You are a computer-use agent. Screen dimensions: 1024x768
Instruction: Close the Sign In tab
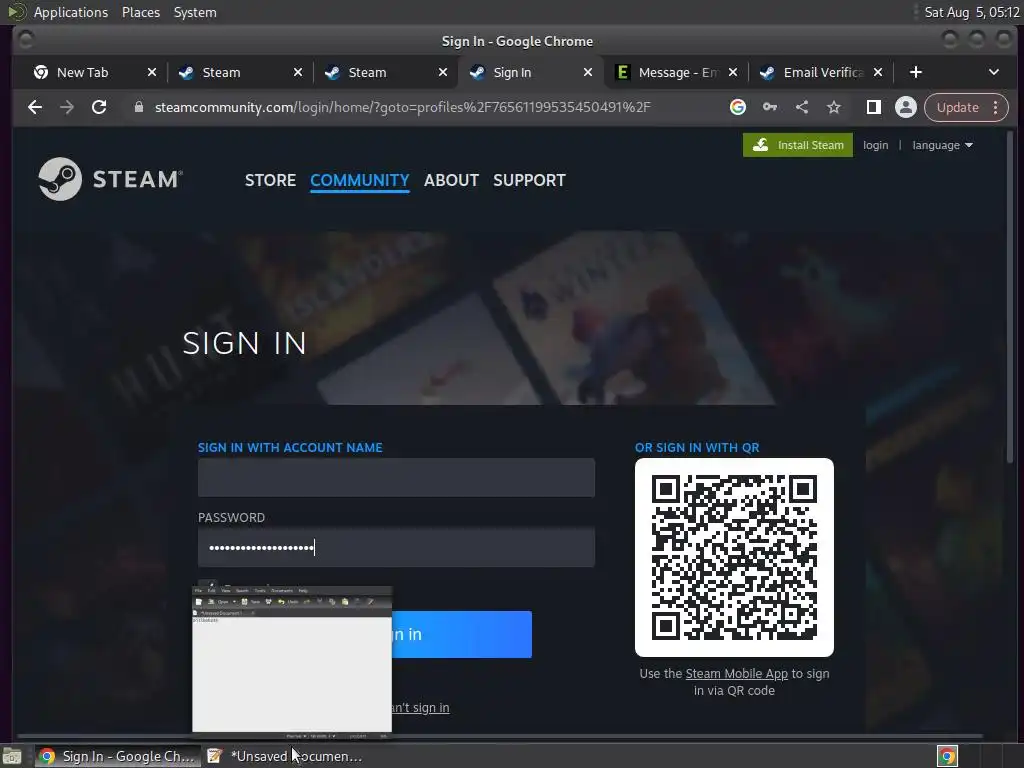pos(588,72)
